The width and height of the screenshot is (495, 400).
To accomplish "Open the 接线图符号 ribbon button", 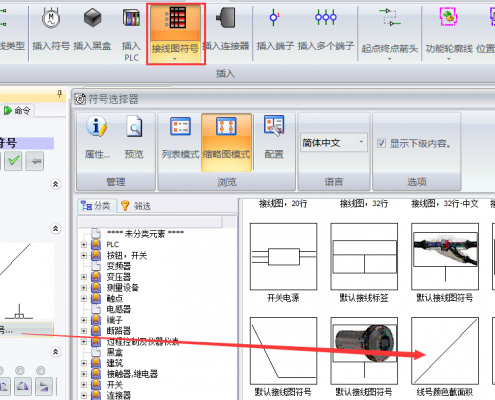I will (x=175, y=34).
